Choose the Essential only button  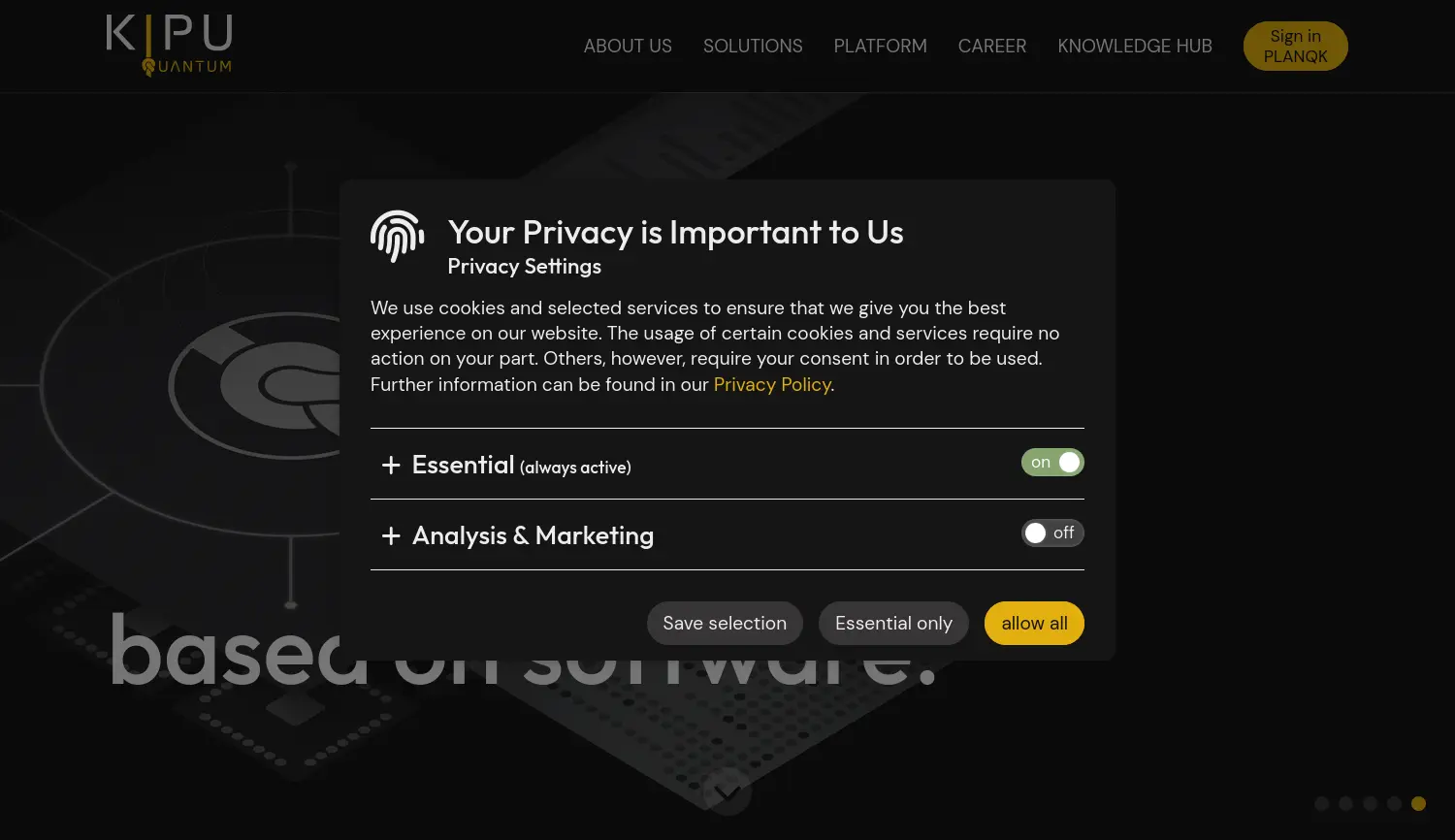point(893,624)
